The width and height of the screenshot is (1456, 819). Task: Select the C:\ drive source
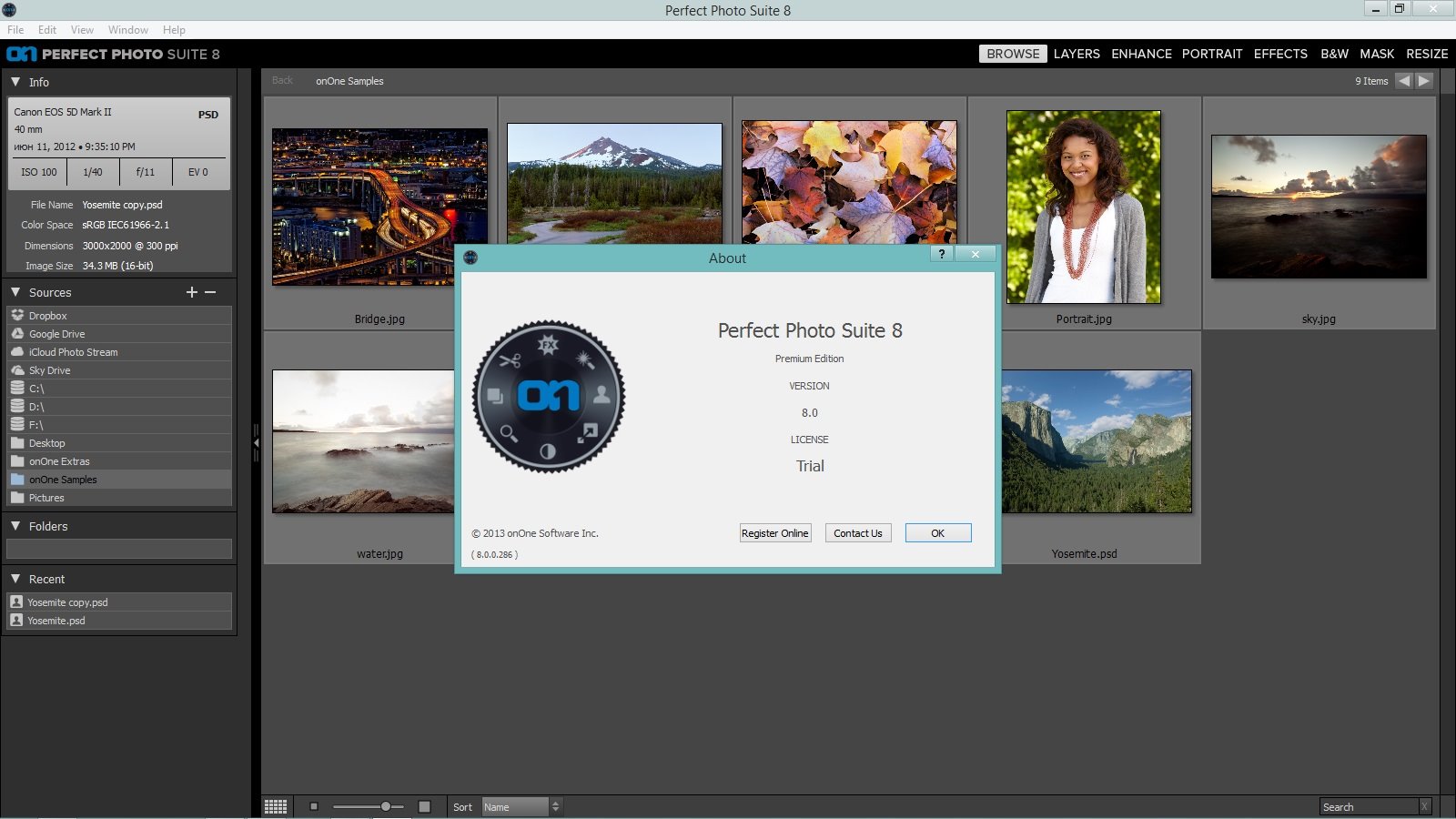click(119, 389)
